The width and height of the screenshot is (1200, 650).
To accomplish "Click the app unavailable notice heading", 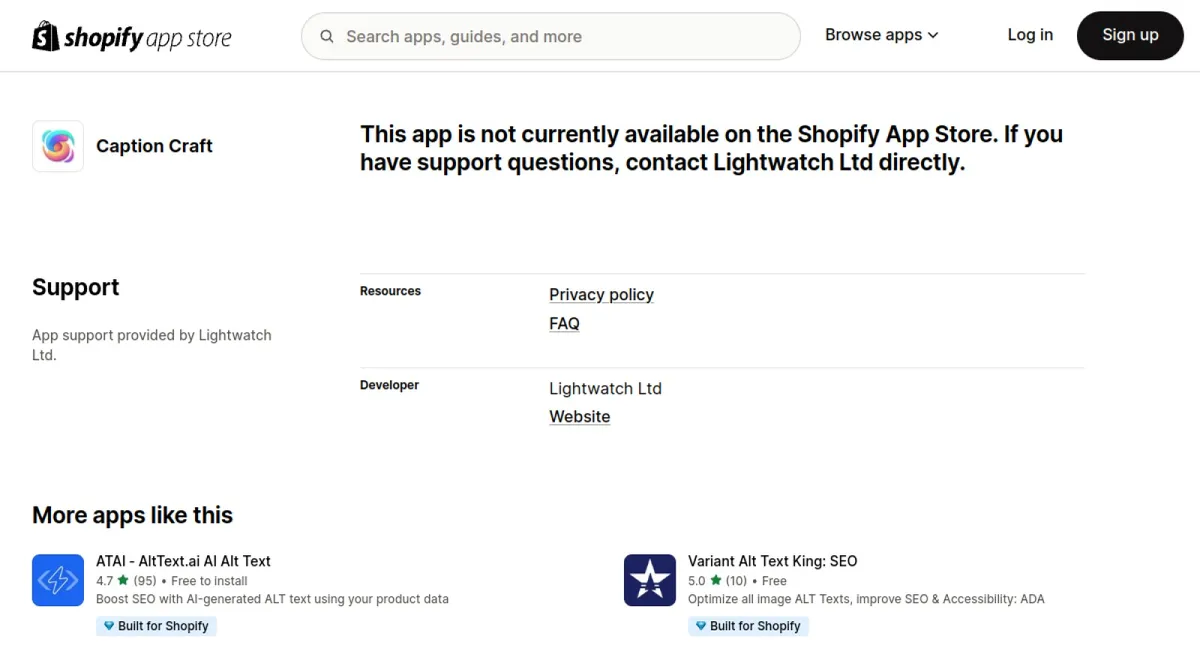I will point(711,148).
